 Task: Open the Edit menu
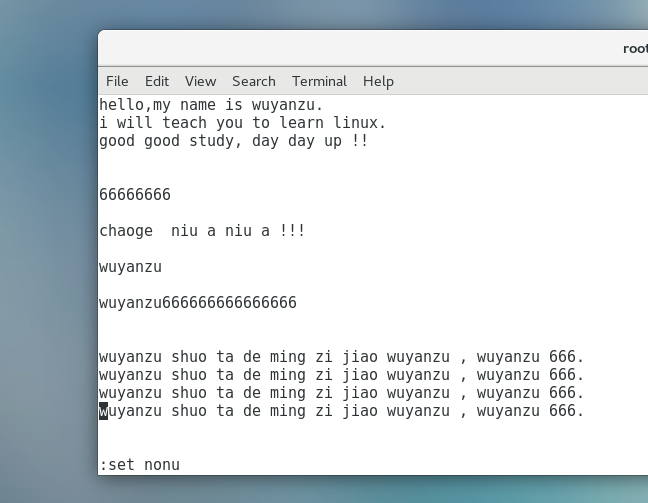(157, 81)
